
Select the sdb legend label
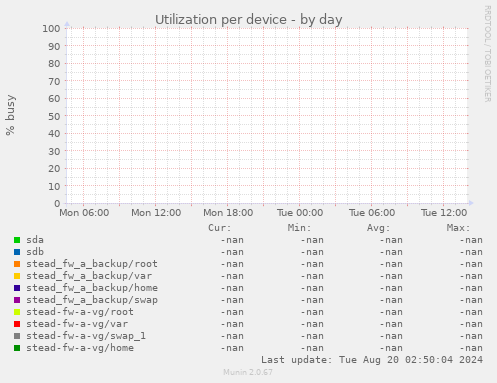coord(35,252)
